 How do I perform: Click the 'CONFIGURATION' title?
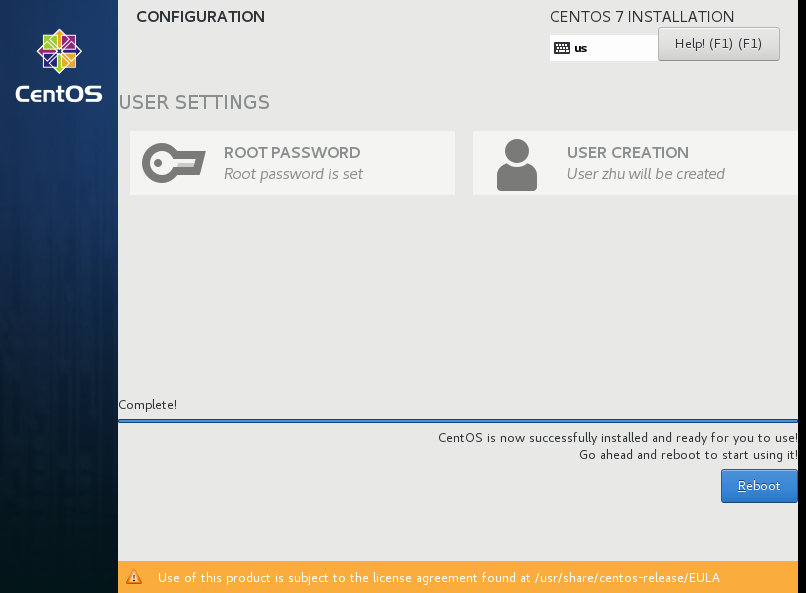click(x=200, y=17)
